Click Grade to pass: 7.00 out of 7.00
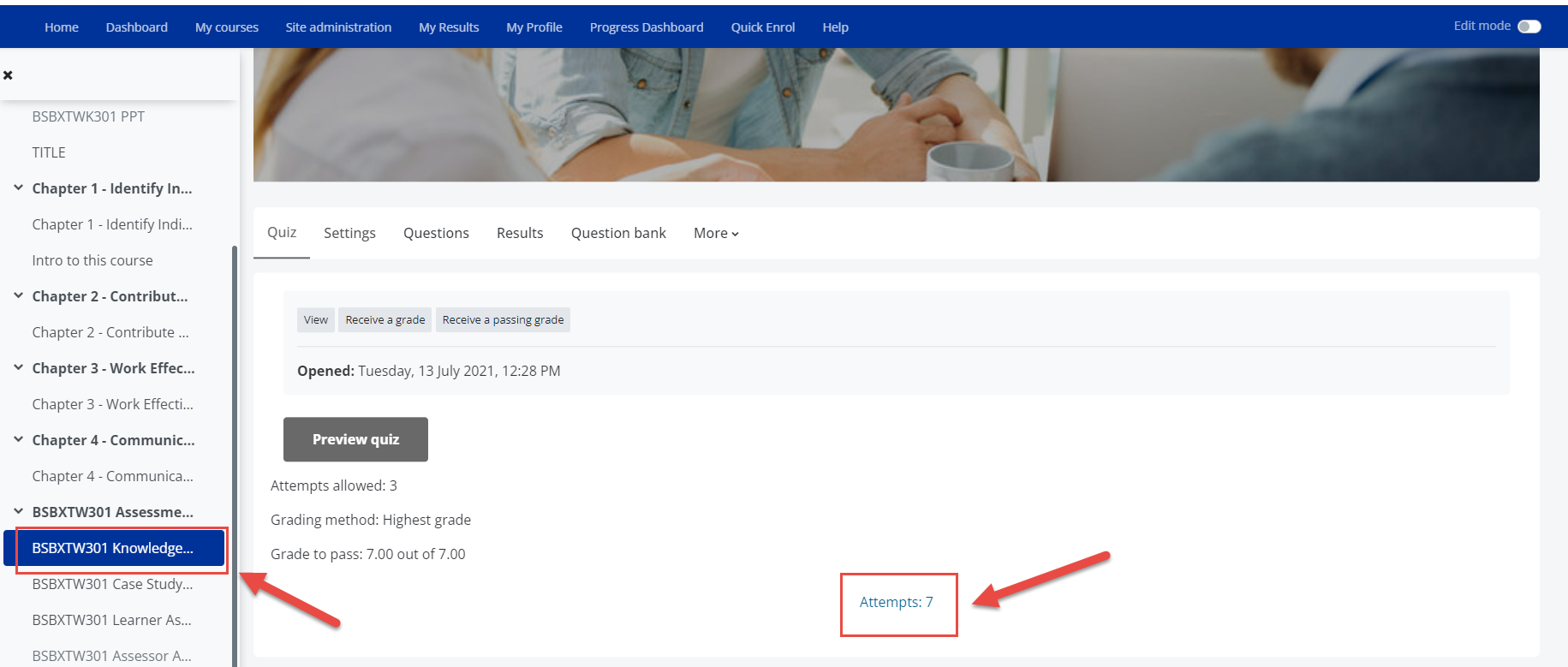Image resolution: width=1568 pixels, height=667 pixels. coord(368,554)
